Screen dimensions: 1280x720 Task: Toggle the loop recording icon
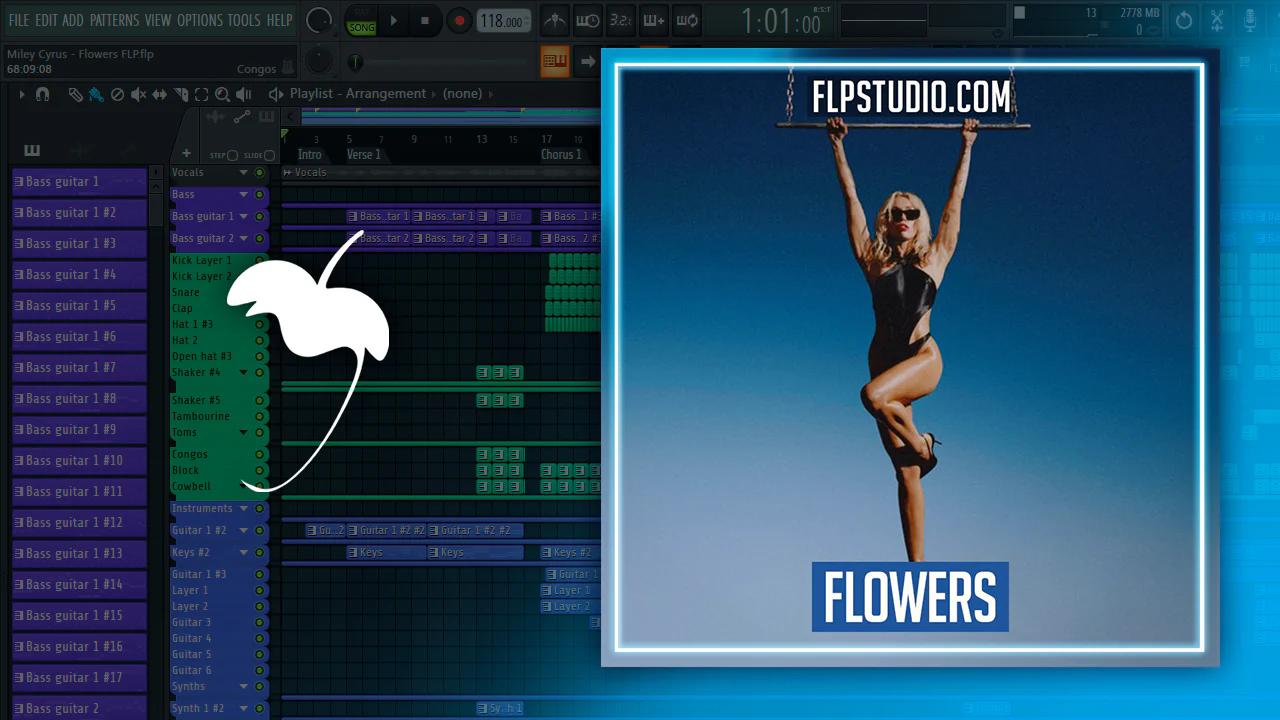click(x=687, y=20)
